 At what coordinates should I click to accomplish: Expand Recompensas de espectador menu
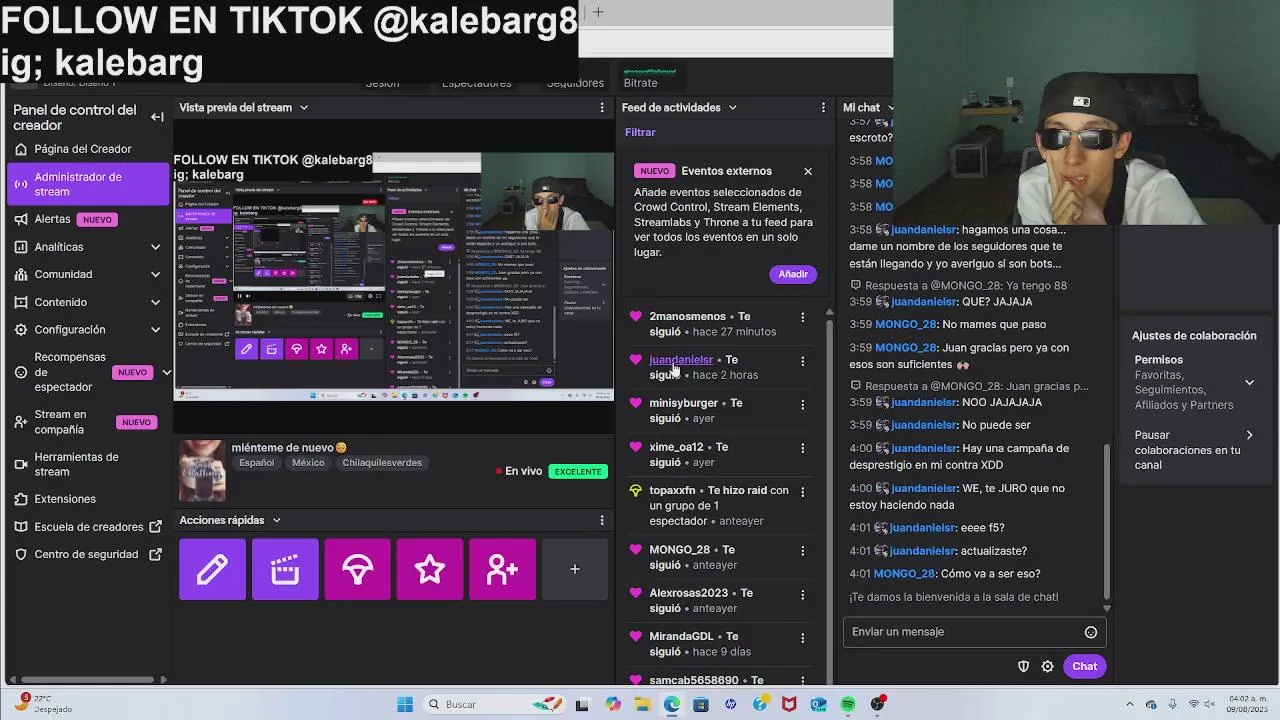(x=166, y=372)
